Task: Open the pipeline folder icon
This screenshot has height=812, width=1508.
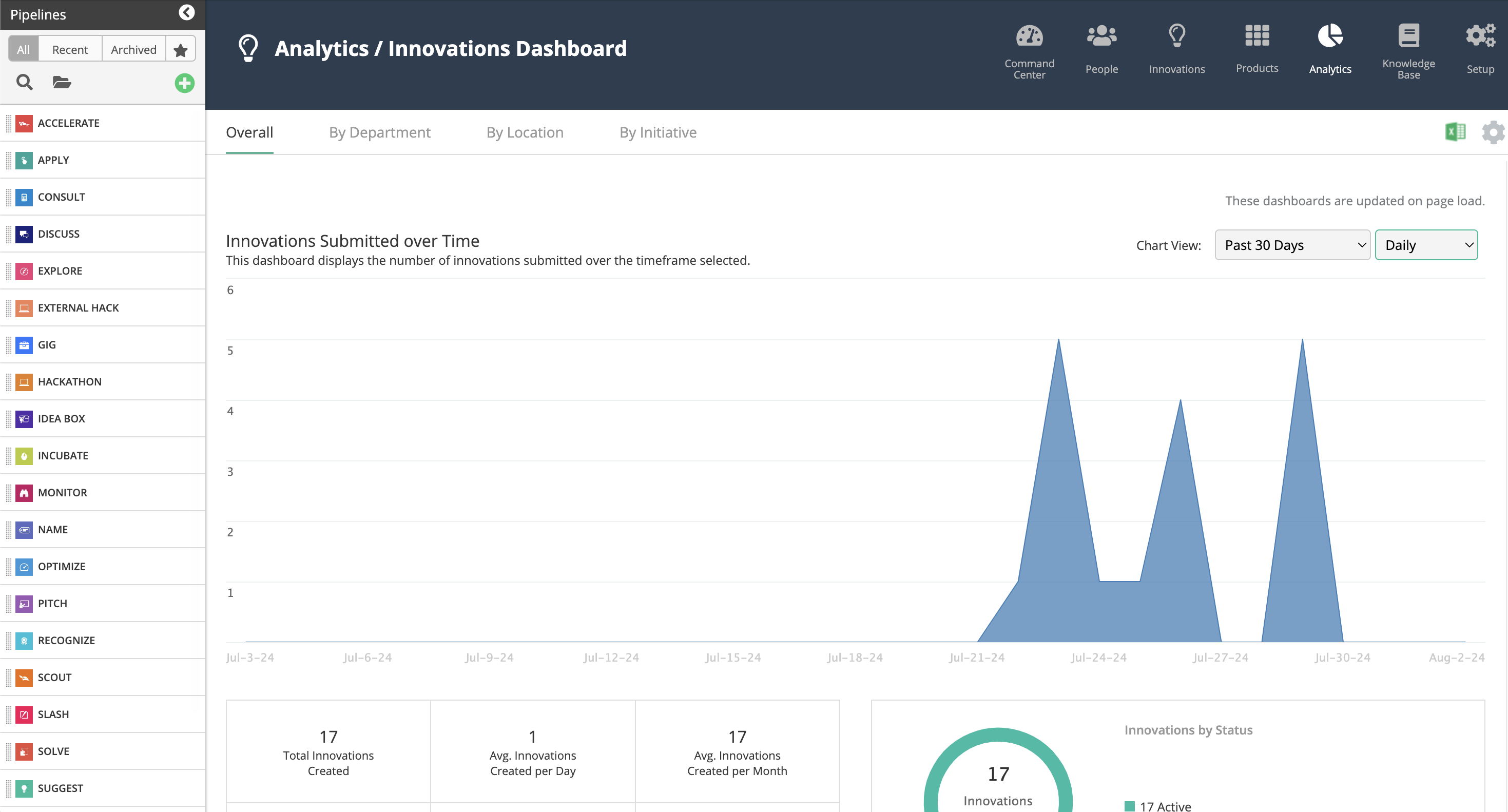Action: [62, 83]
